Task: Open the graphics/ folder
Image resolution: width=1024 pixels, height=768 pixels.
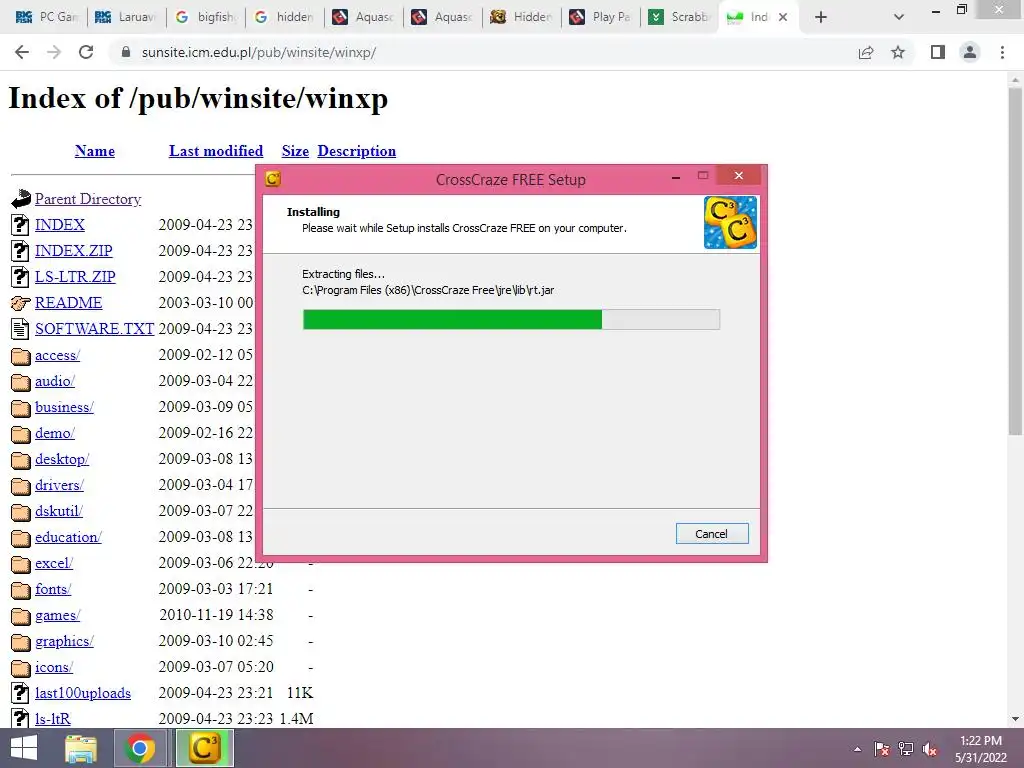Action: tap(64, 641)
